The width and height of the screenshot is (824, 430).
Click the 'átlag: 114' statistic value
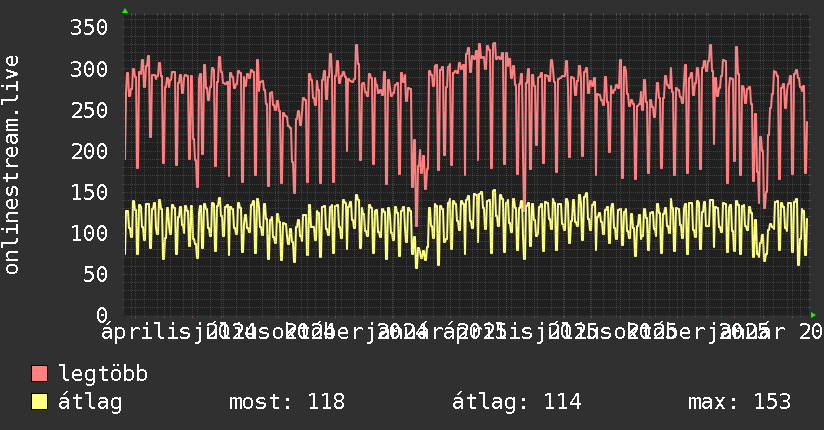(517, 402)
